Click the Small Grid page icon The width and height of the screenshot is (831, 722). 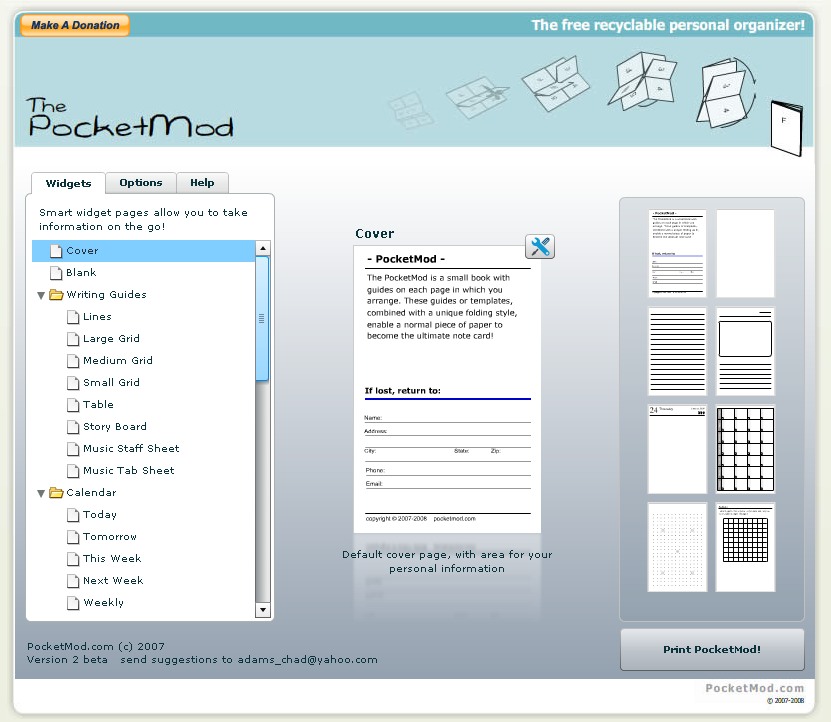[x=73, y=383]
